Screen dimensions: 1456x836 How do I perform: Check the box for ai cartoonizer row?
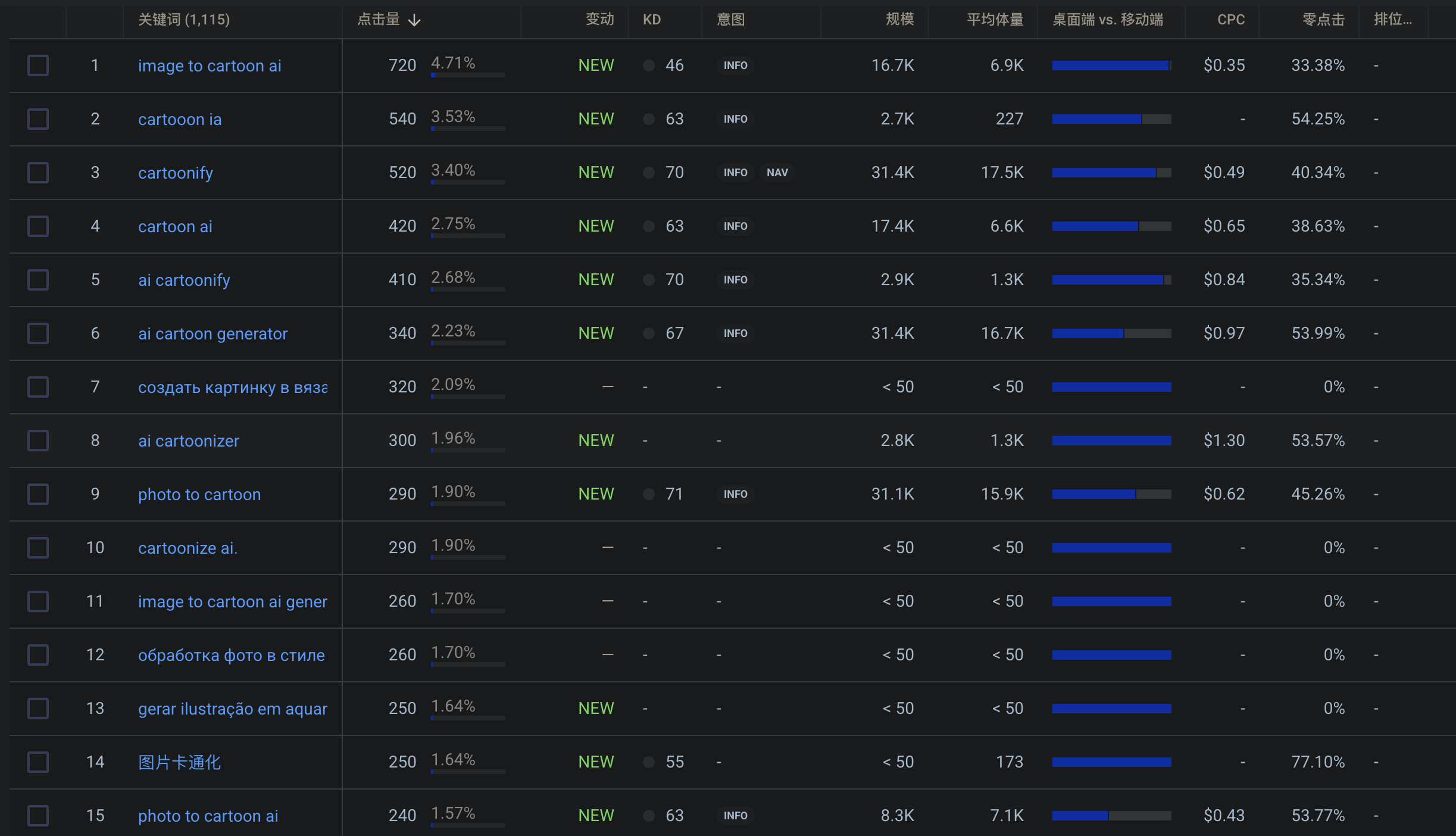38,441
